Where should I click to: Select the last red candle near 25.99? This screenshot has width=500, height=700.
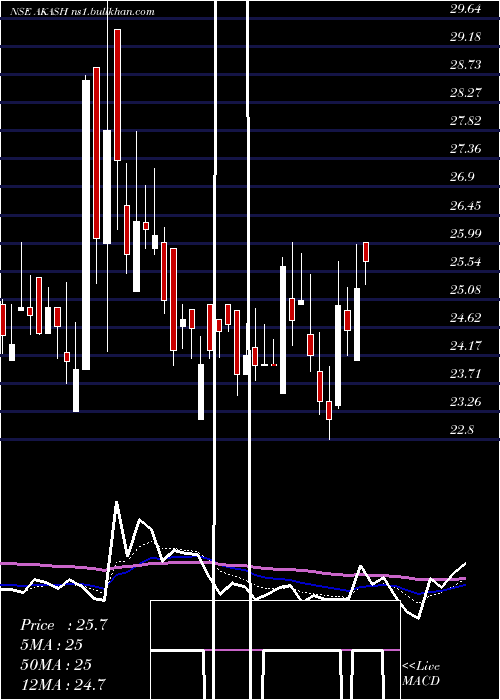point(366,252)
